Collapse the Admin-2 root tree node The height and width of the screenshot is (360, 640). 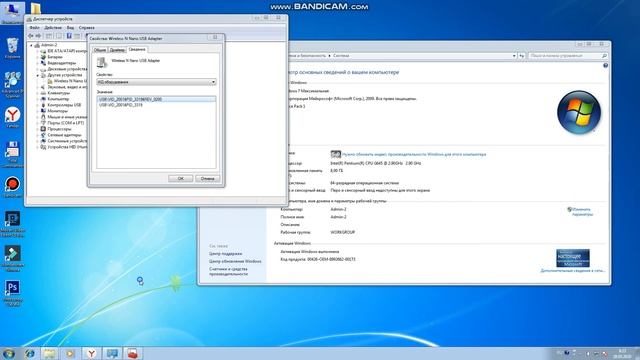click(x=31, y=45)
